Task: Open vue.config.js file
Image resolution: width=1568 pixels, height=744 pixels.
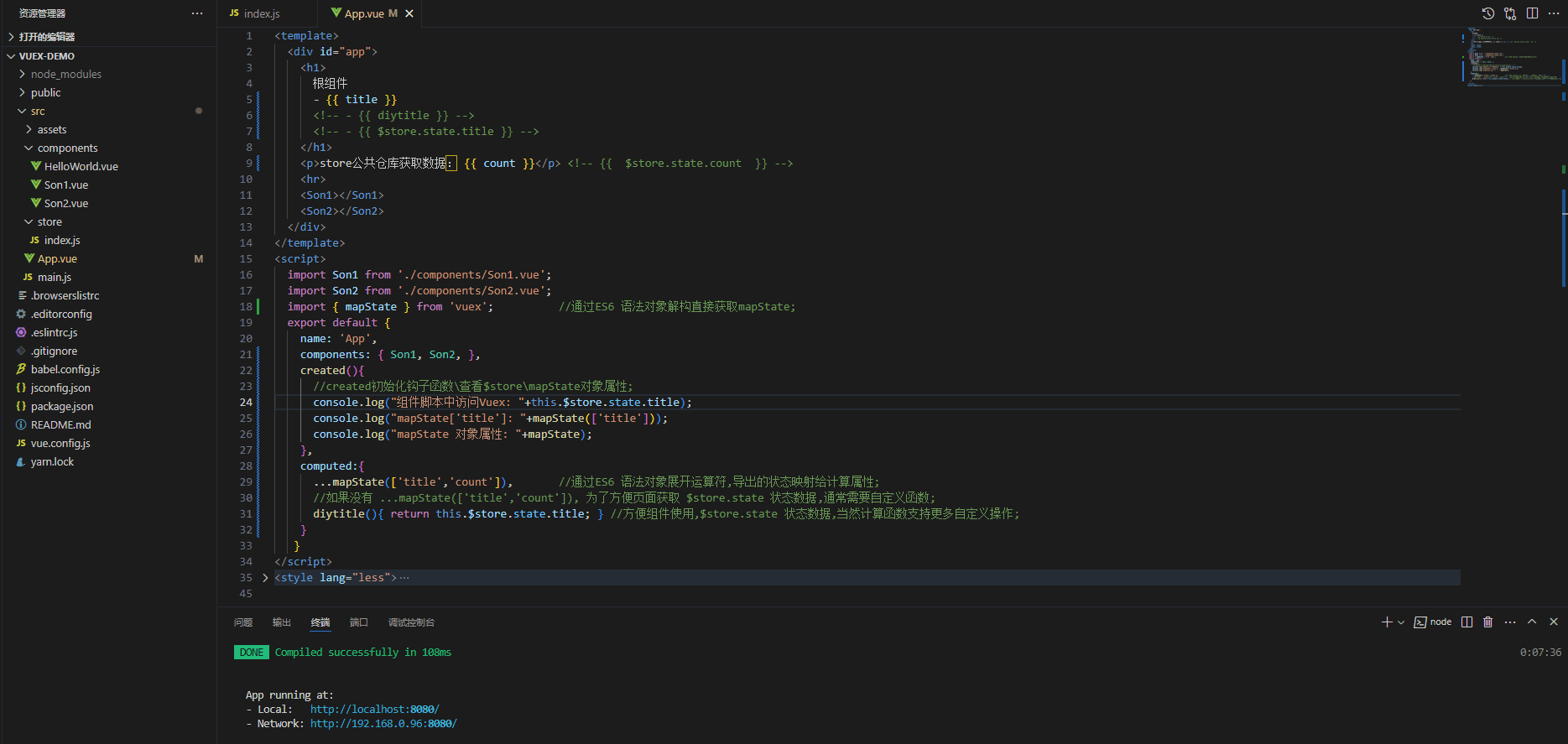Action: click(x=109, y=444)
